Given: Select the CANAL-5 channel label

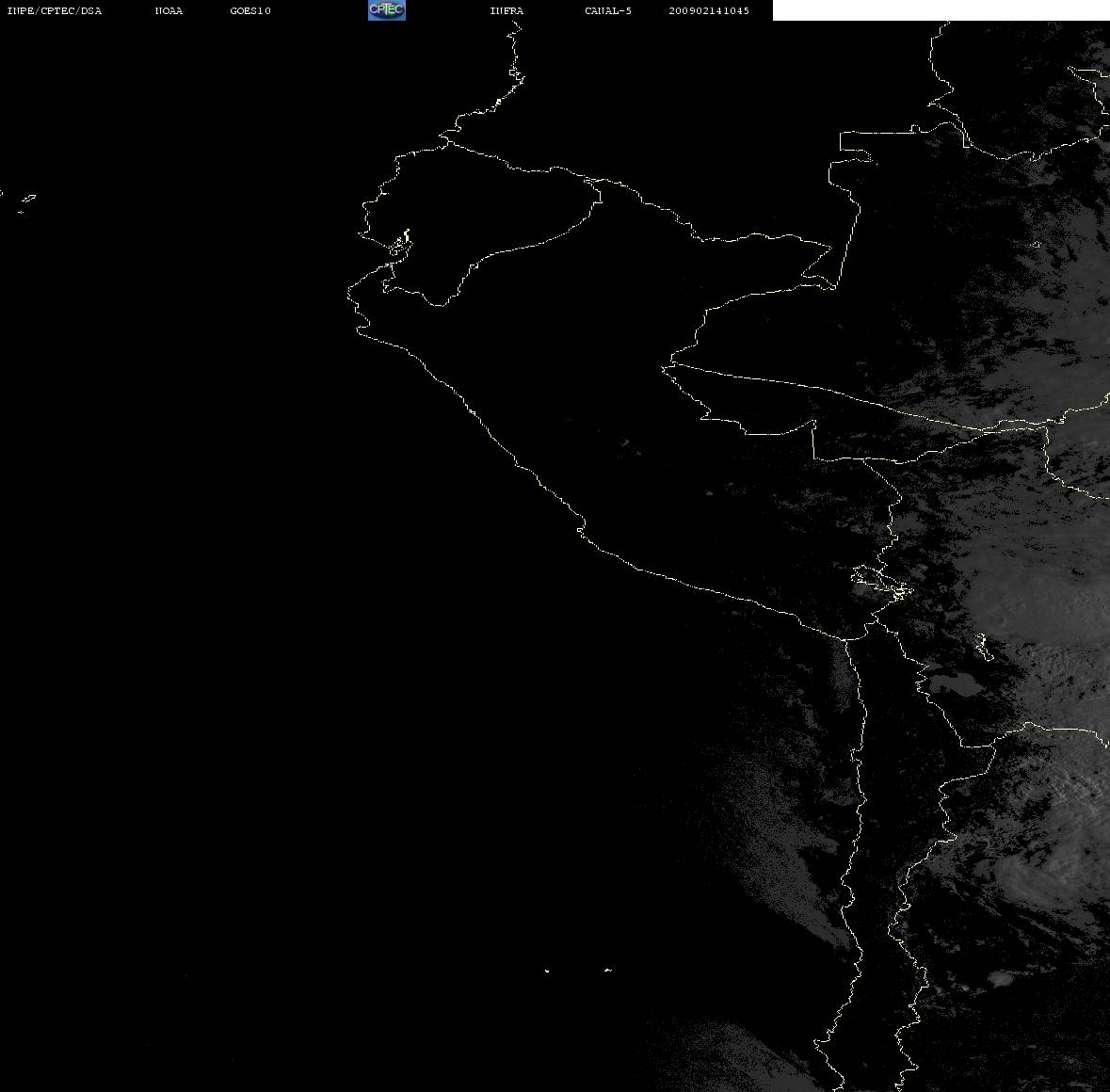Looking at the screenshot, I should point(608,10).
